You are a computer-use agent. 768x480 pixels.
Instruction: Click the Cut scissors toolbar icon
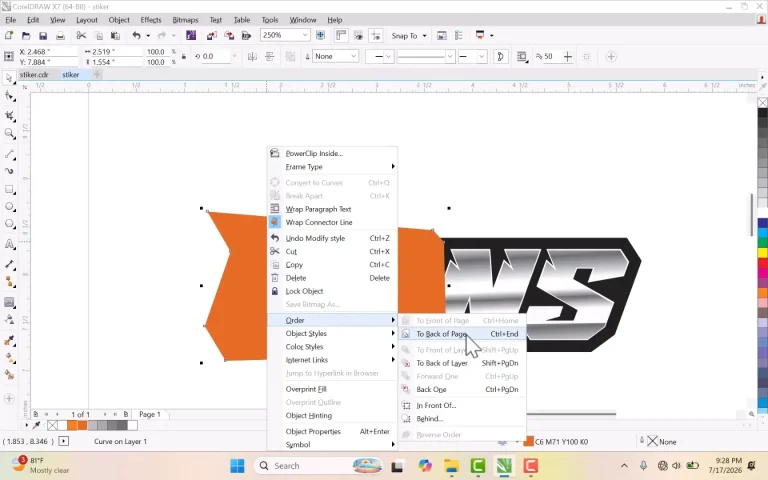(81, 35)
